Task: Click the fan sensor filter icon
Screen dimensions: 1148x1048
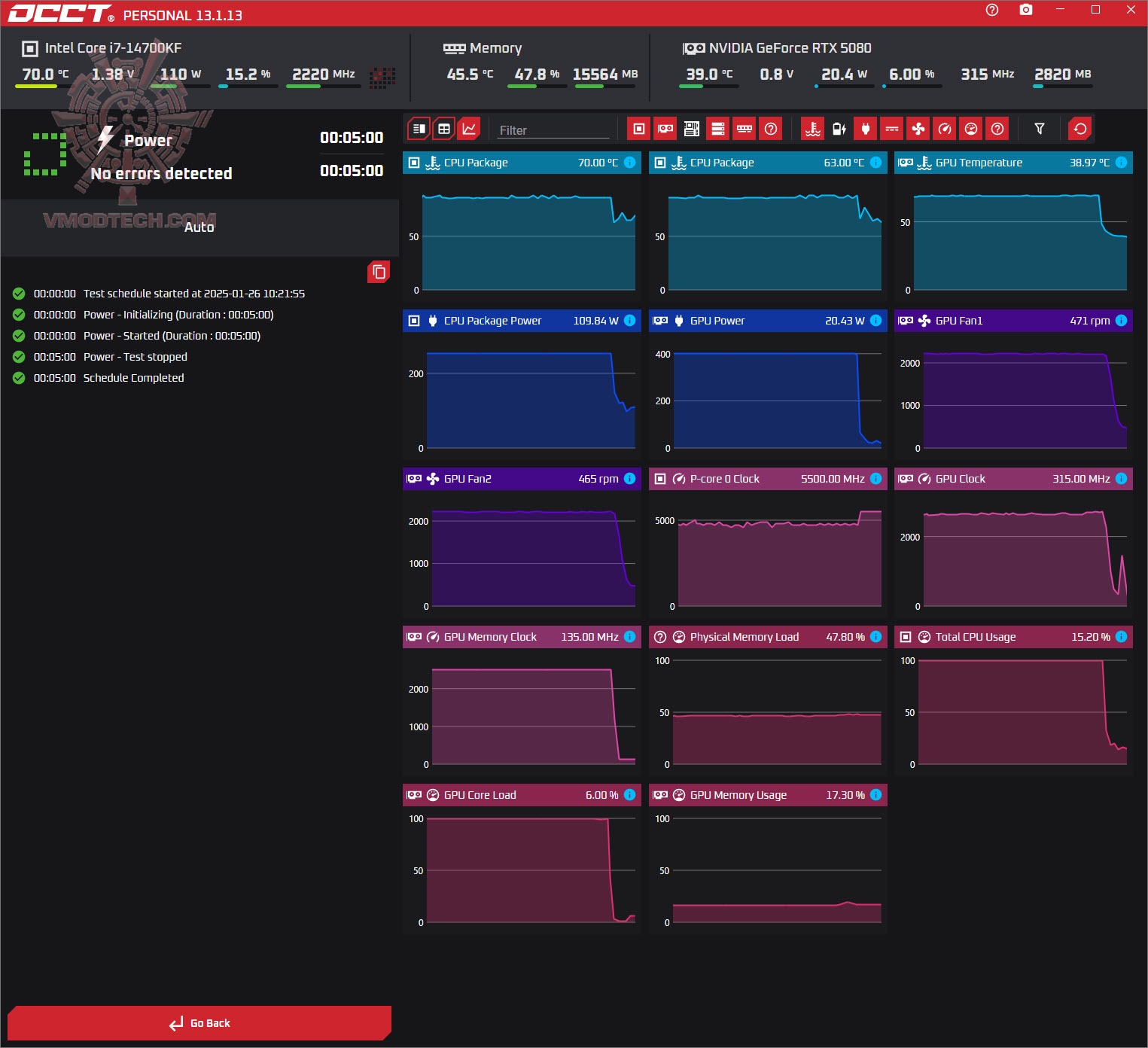Action: [918, 129]
